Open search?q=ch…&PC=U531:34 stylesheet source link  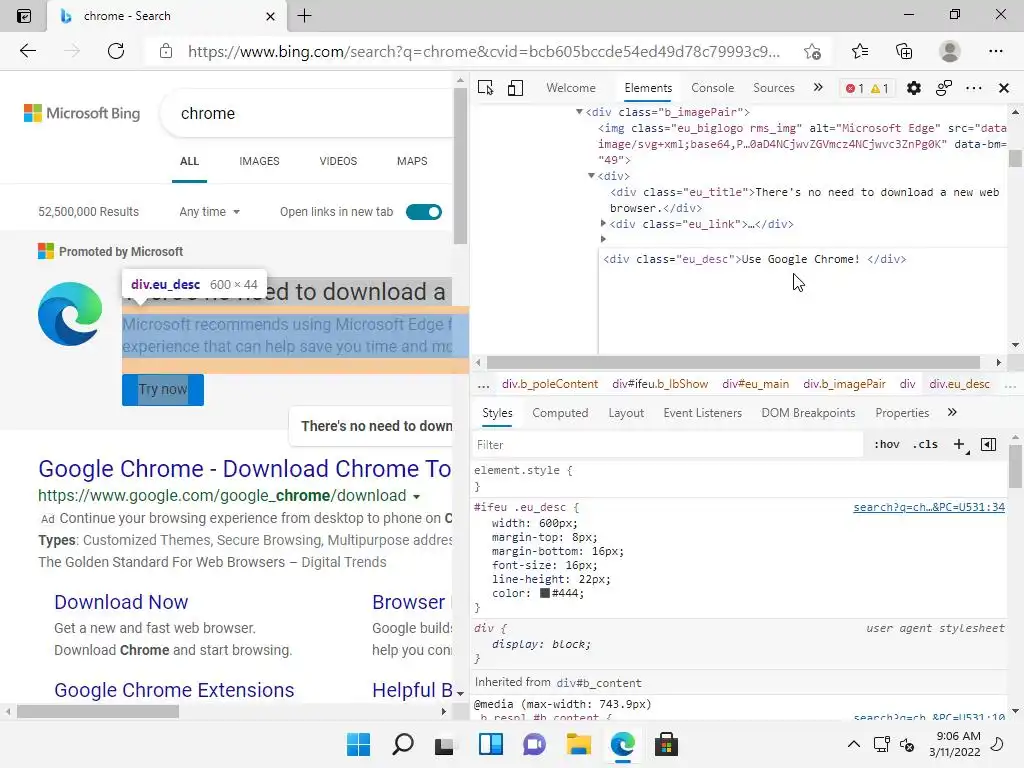(x=929, y=507)
